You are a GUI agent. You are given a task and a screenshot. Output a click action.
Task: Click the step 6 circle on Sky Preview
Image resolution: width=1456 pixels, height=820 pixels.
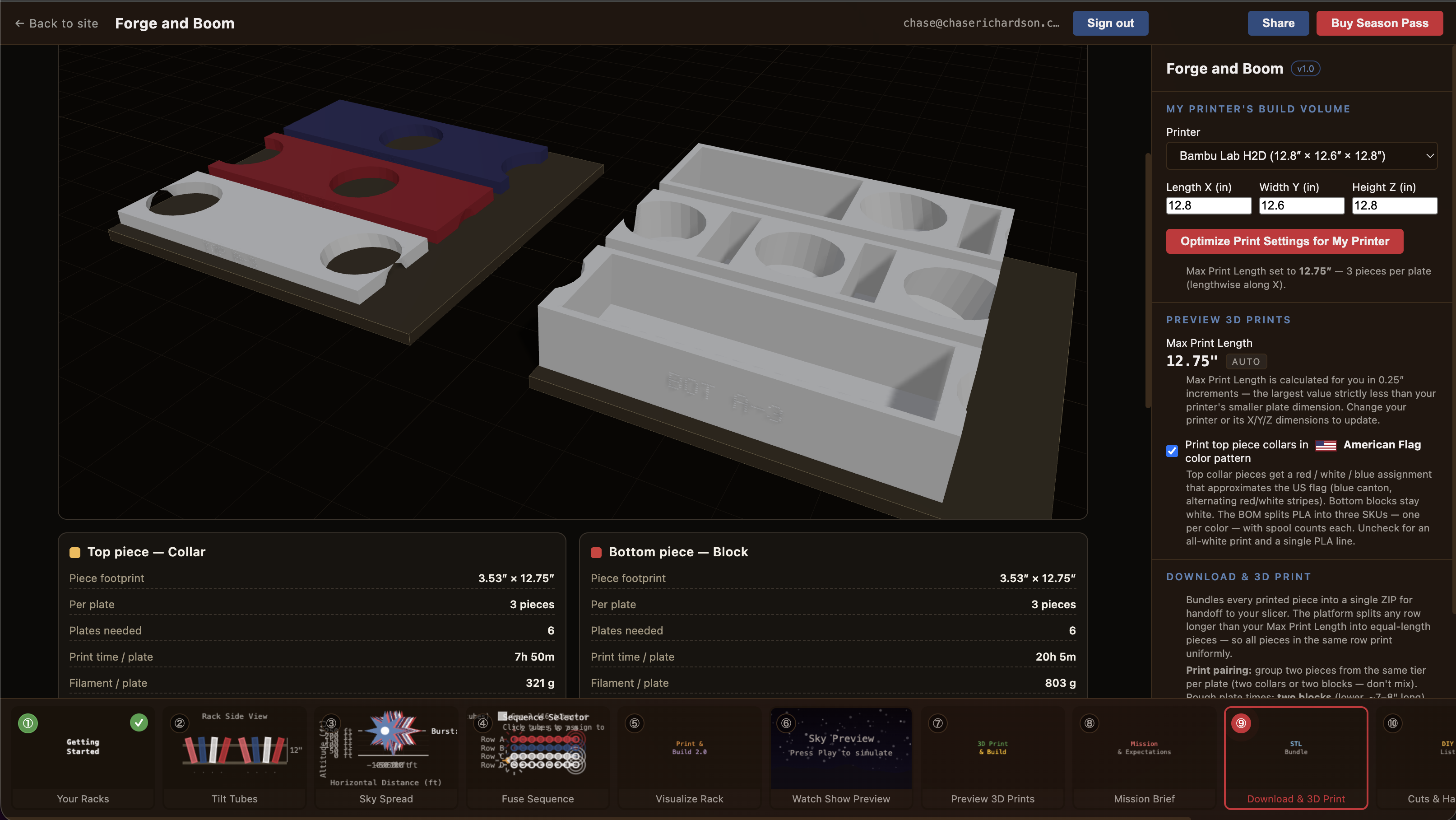pos(786,723)
